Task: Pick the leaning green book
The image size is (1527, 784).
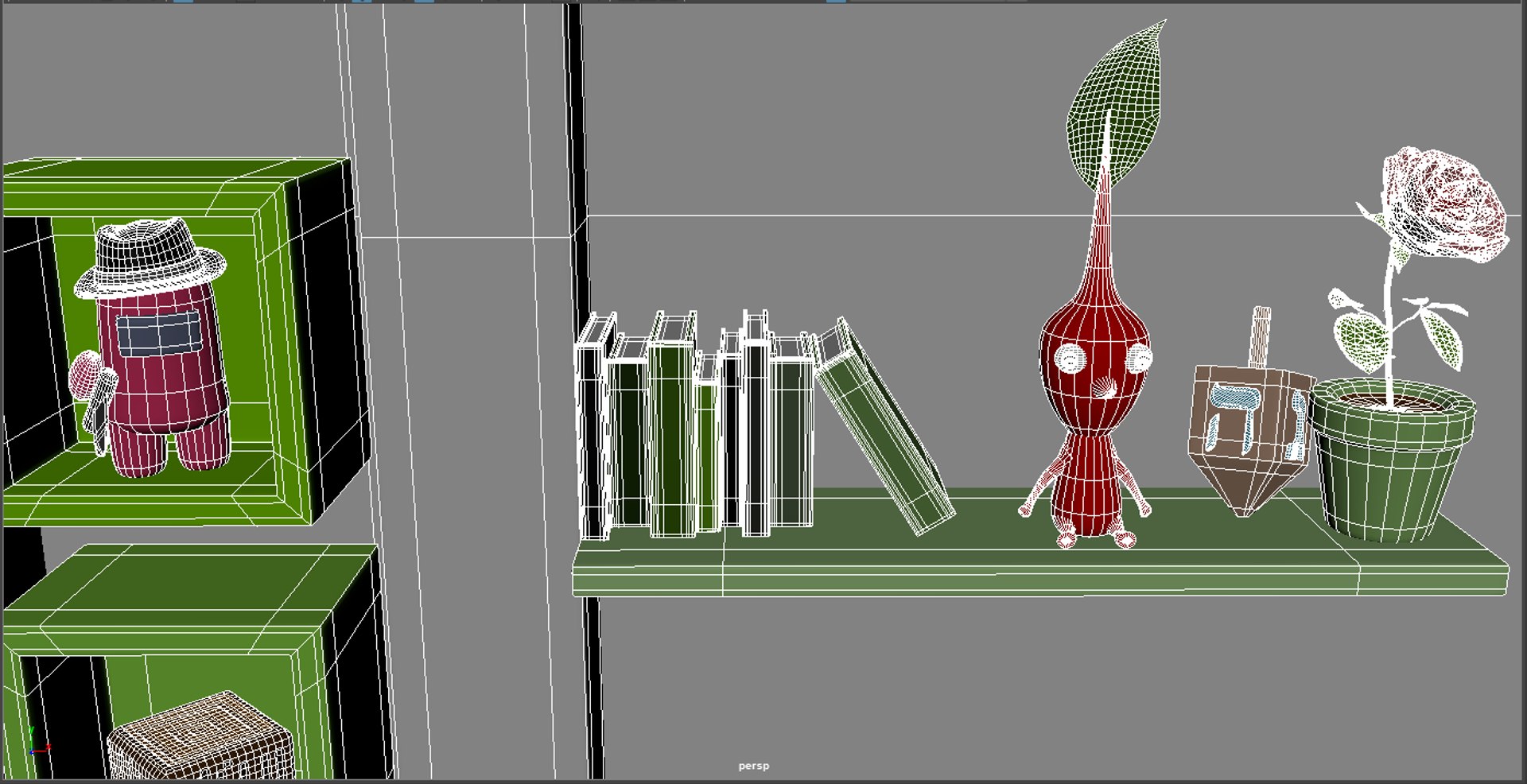Action: tap(884, 426)
